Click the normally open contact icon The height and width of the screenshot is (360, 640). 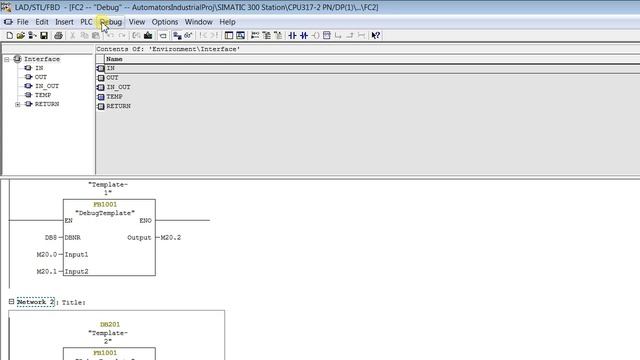(x=292, y=36)
